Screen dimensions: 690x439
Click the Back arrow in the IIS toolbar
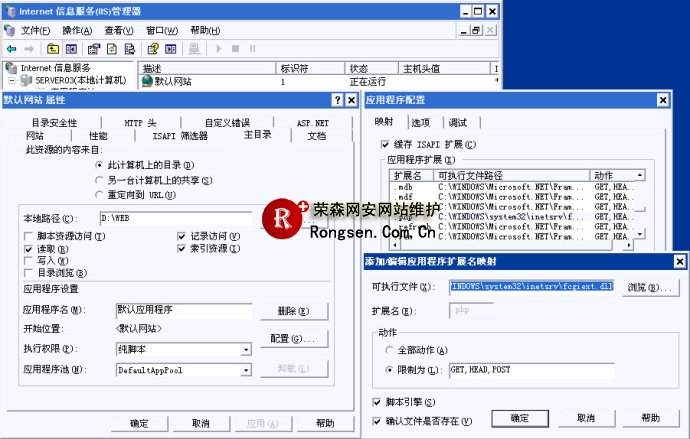11,48
